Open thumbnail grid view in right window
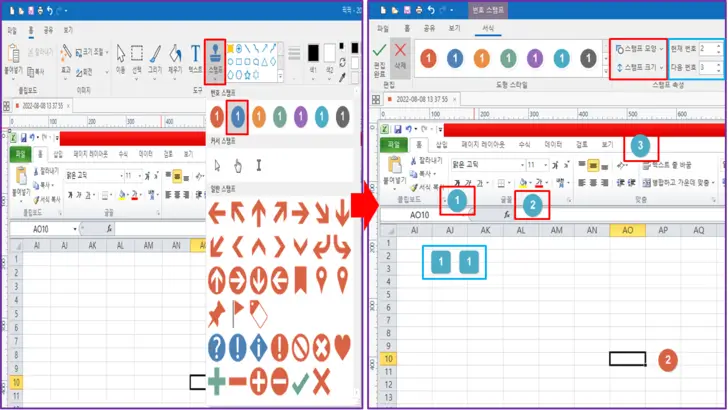This screenshot has height=410, width=728. click(x=376, y=99)
